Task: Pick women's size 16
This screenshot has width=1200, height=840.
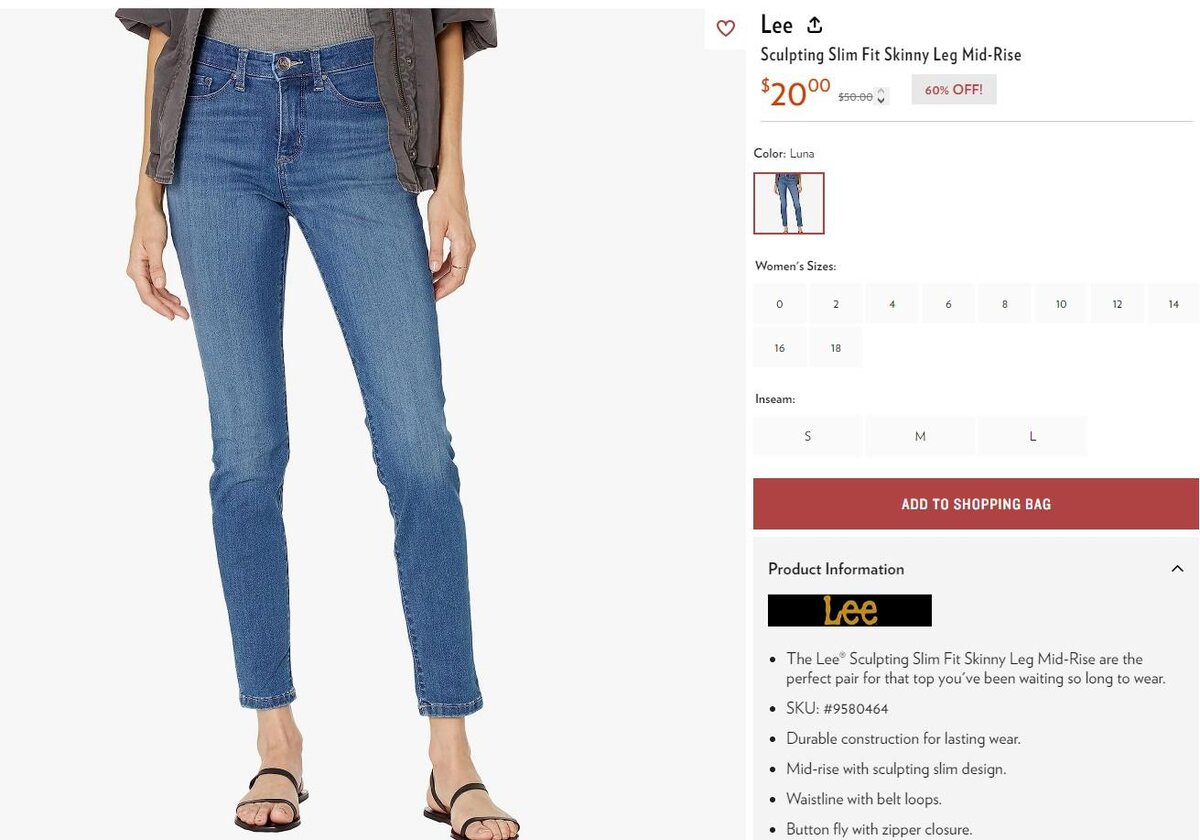Action: pyautogui.click(x=780, y=348)
